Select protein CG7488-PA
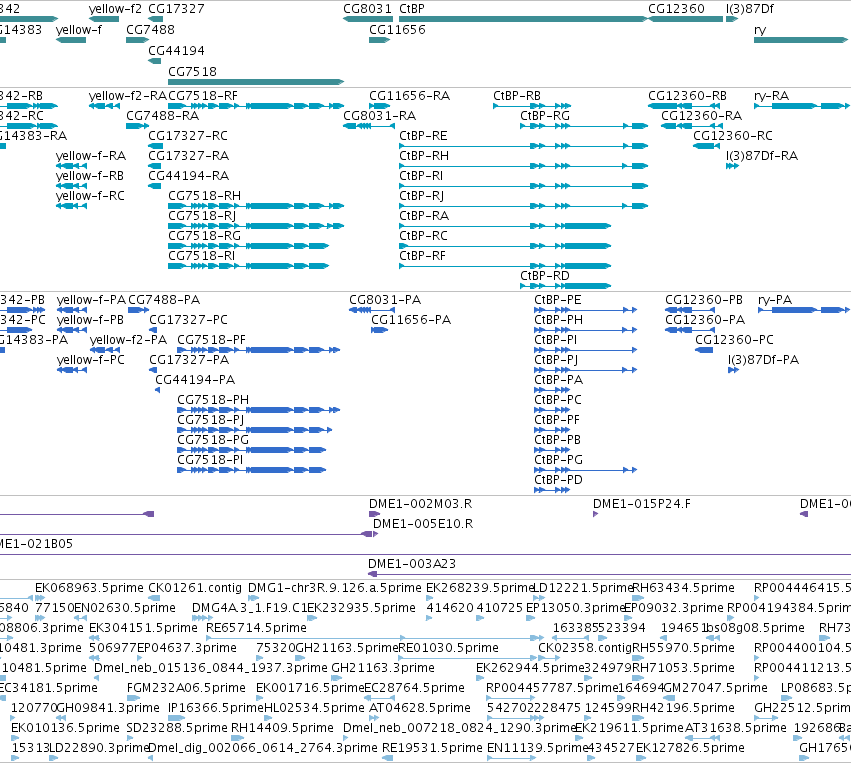Image resolution: width=851 pixels, height=763 pixels. [138, 310]
